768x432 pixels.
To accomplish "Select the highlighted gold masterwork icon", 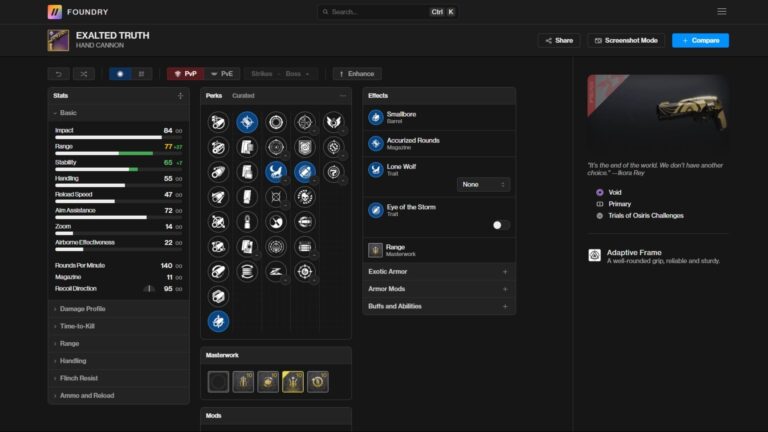I will 292,381.
